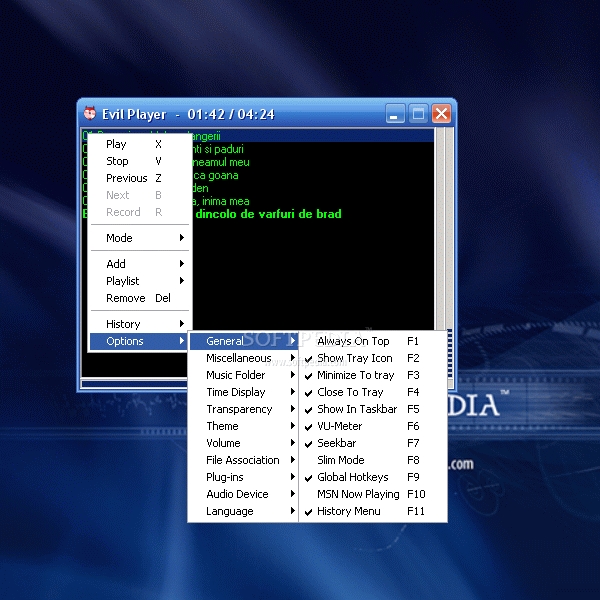Select the Remove menu entry

coord(140,298)
